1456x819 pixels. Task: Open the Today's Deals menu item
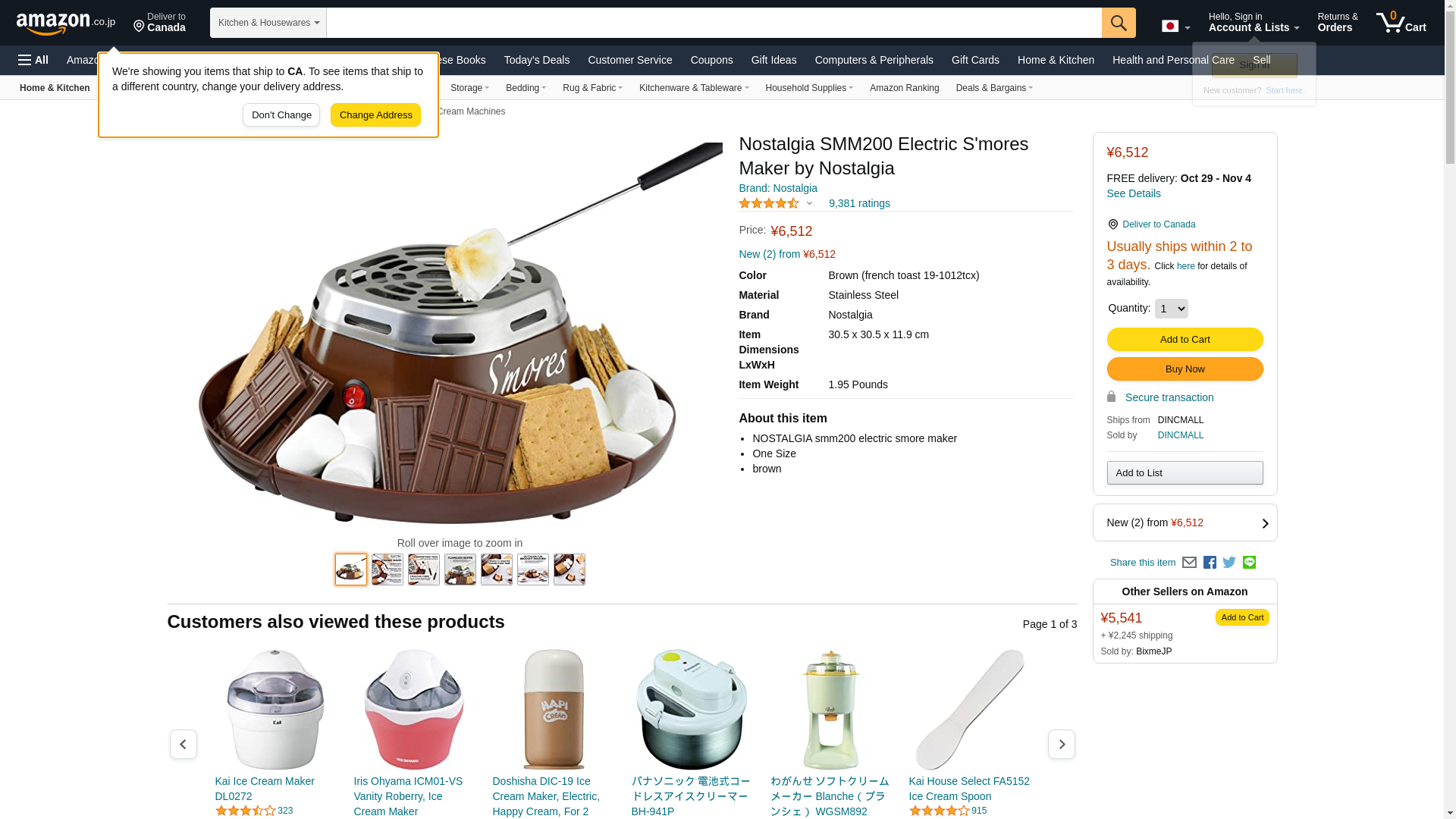(537, 60)
